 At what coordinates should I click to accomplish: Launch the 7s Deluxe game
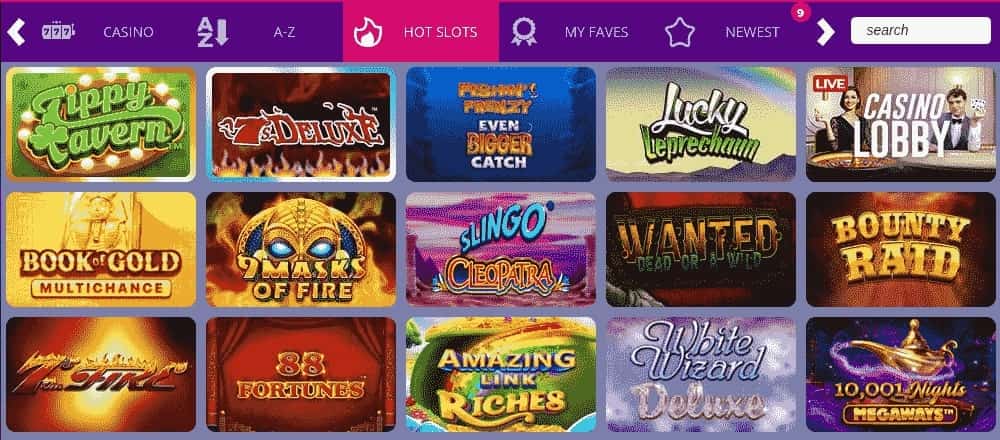301,124
